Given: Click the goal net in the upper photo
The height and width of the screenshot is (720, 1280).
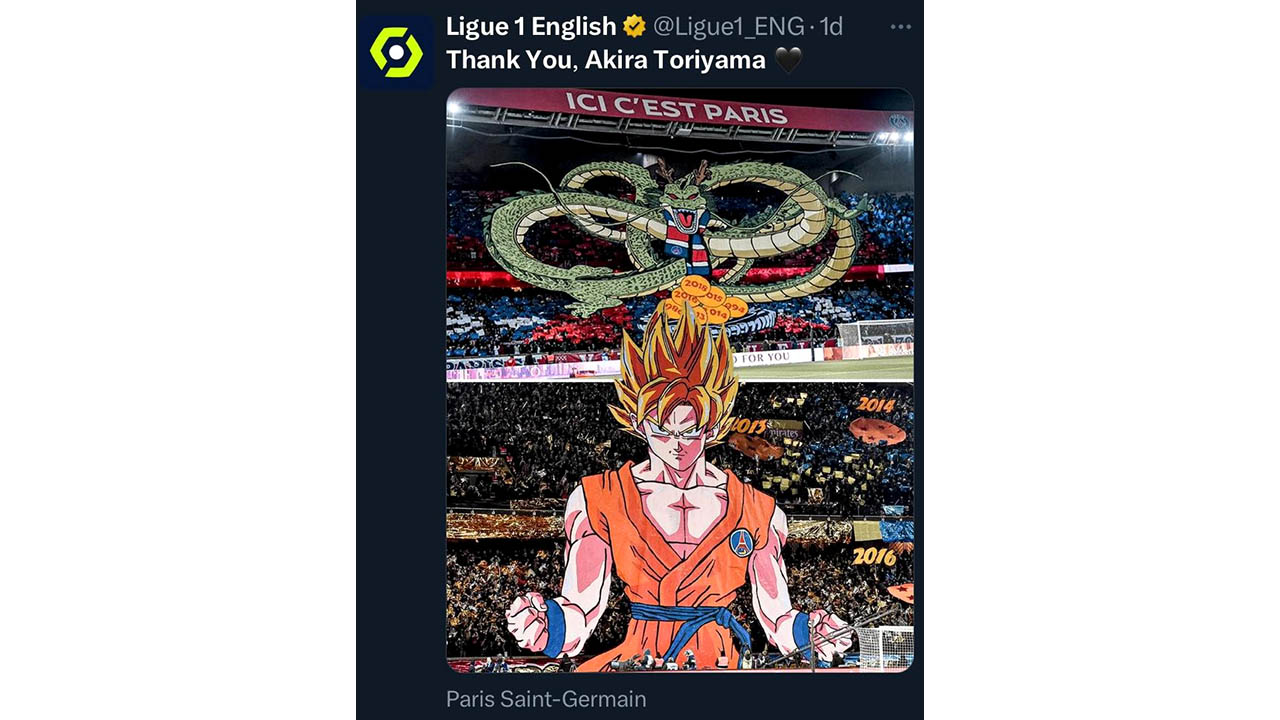Looking at the screenshot, I should point(875,333).
